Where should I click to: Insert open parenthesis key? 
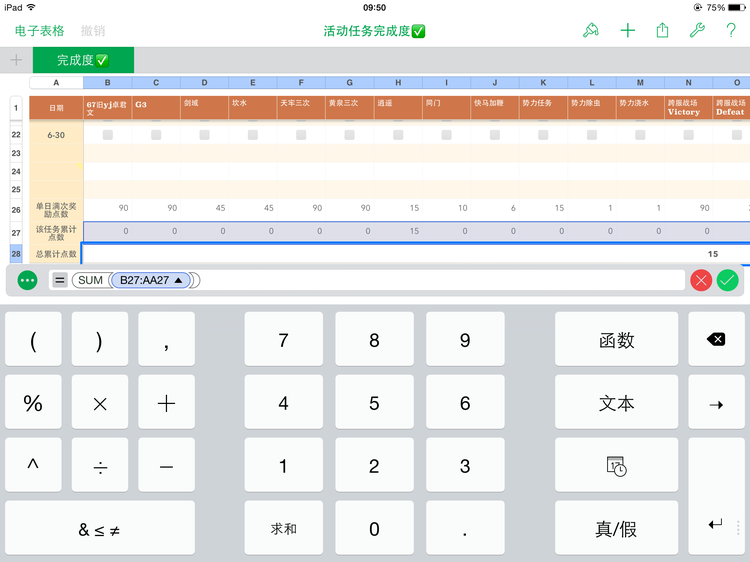[x=33, y=339]
